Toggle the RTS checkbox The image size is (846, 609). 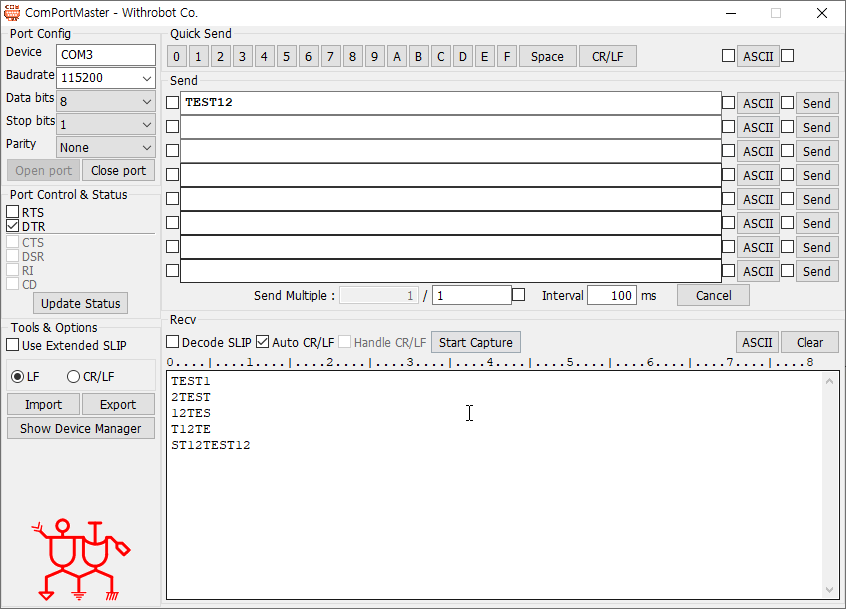tap(13, 212)
